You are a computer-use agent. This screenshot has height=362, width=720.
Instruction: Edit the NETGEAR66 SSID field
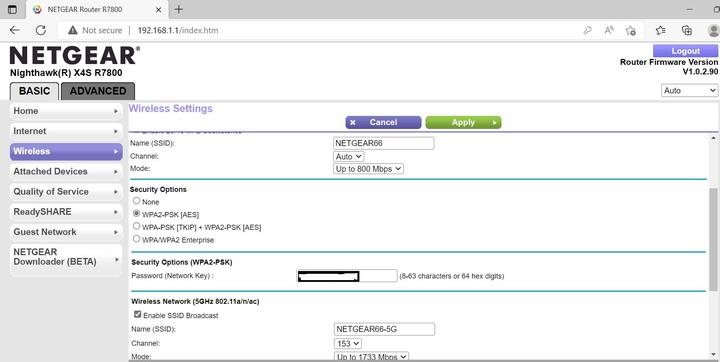[383, 143]
